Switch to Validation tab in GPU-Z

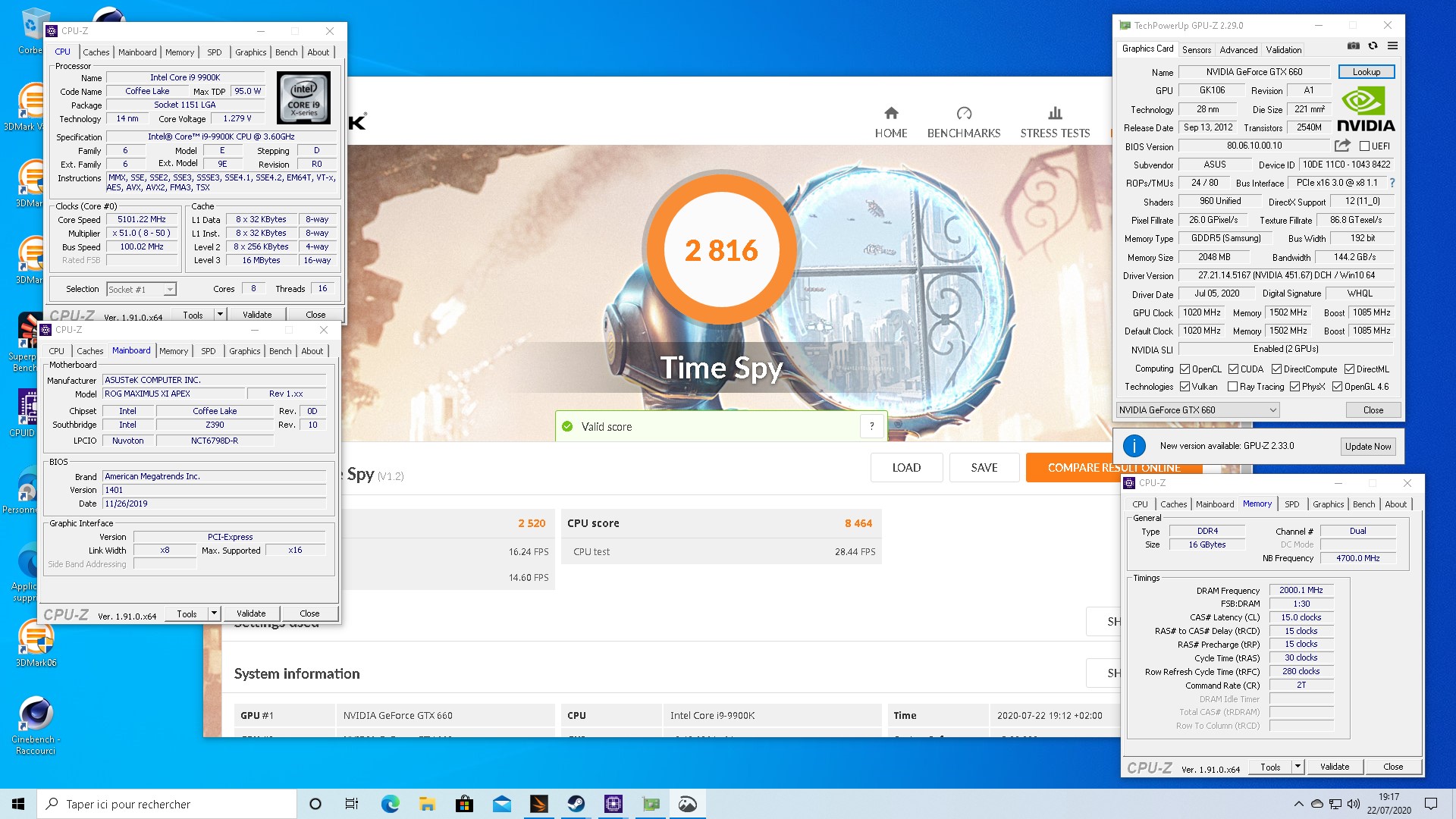coord(1284,50)
